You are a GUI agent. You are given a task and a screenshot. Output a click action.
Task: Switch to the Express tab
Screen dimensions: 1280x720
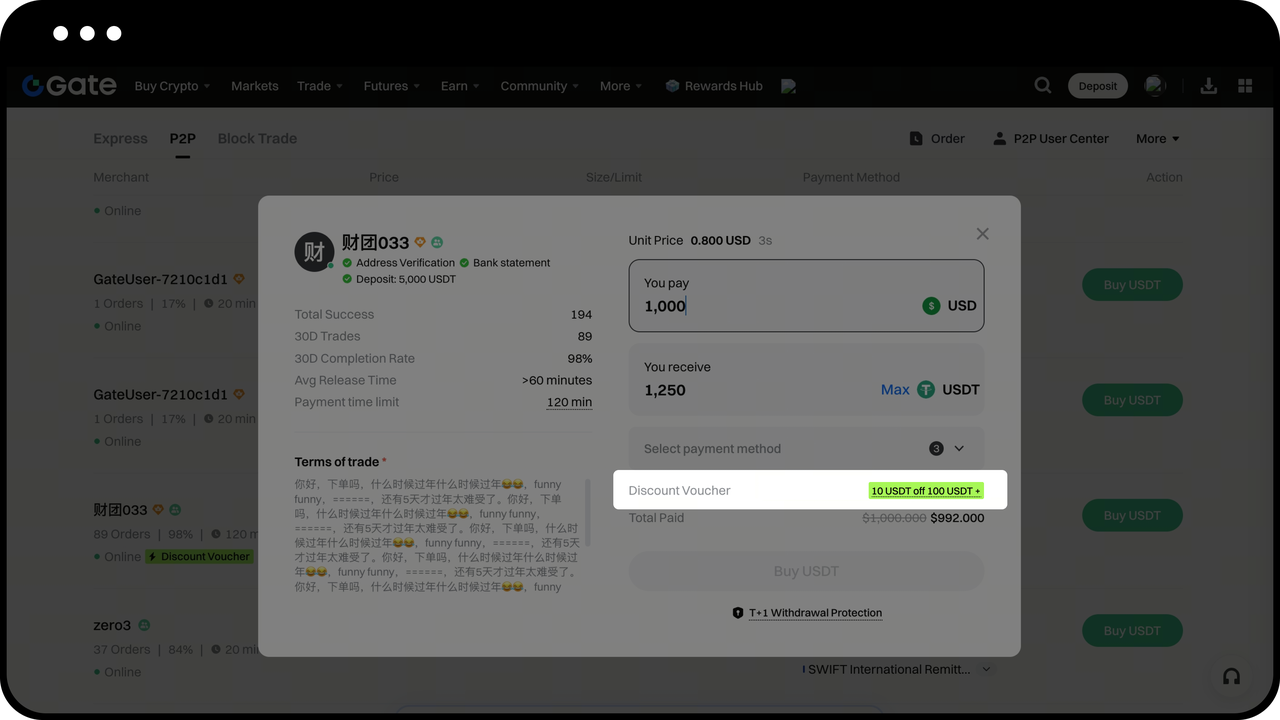pos(120,139)
